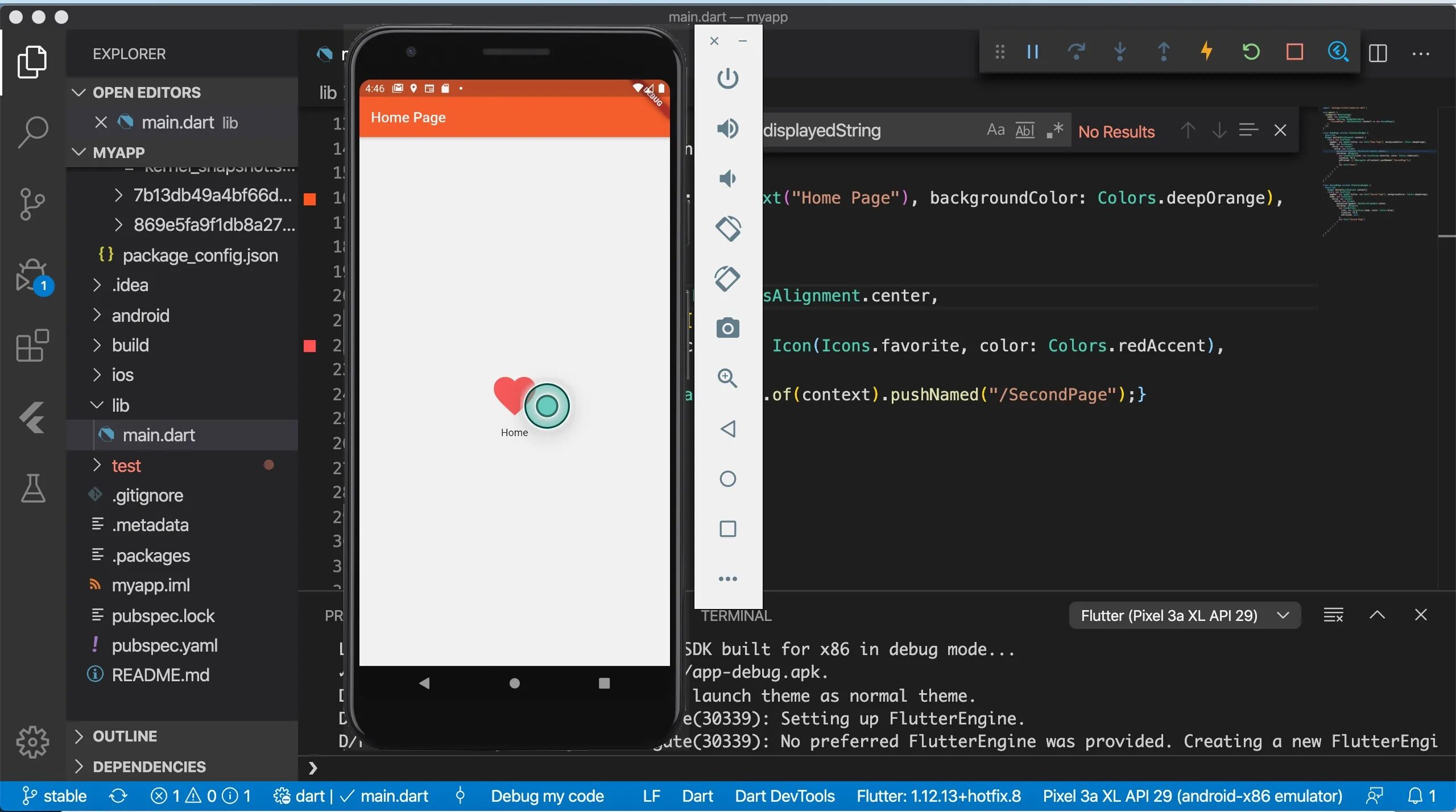1456x812 pixels.
Task: Collapse the lib folder
Action: click(x=120, y=405)
